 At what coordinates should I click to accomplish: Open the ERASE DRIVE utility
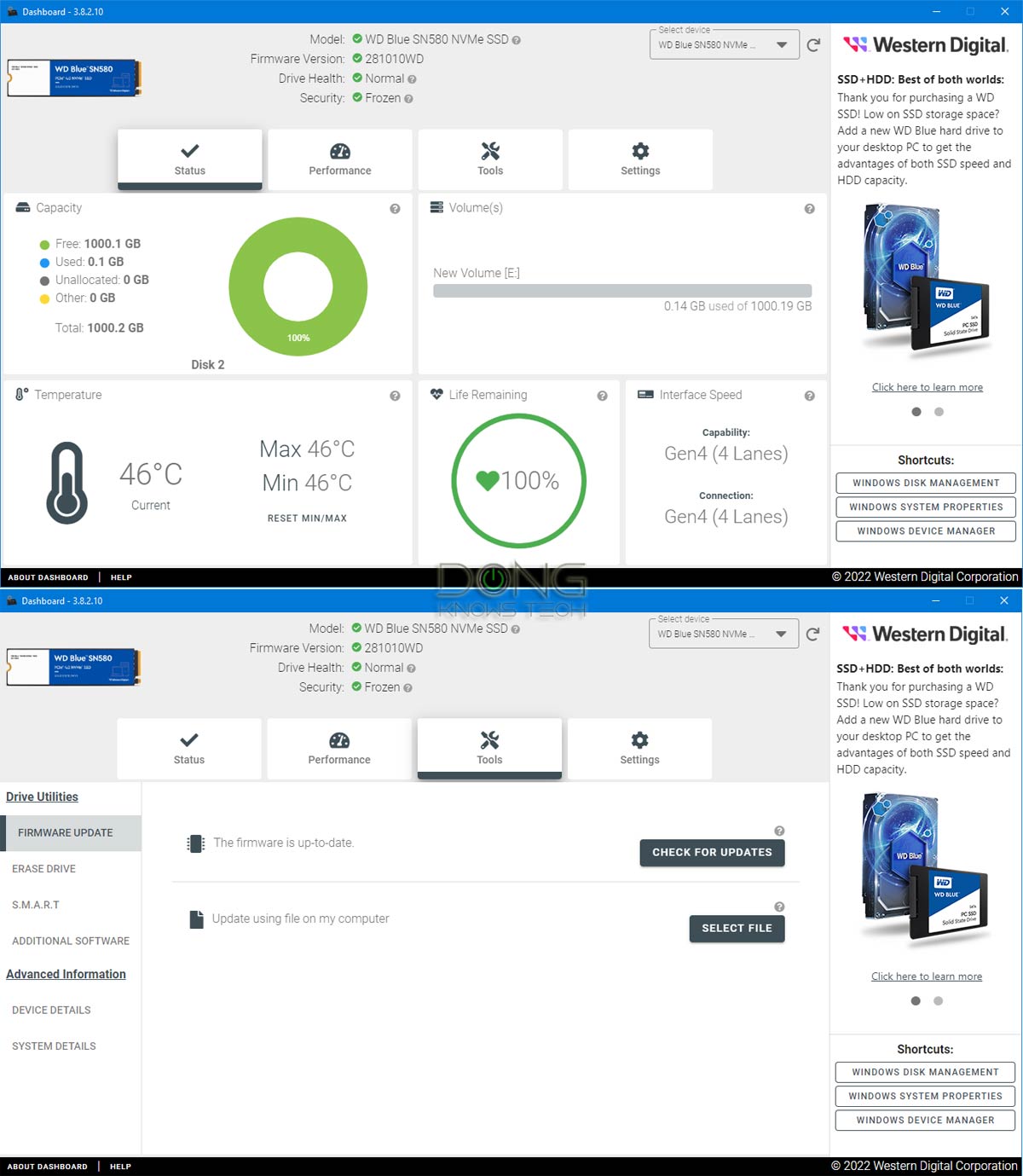[44, 869]
